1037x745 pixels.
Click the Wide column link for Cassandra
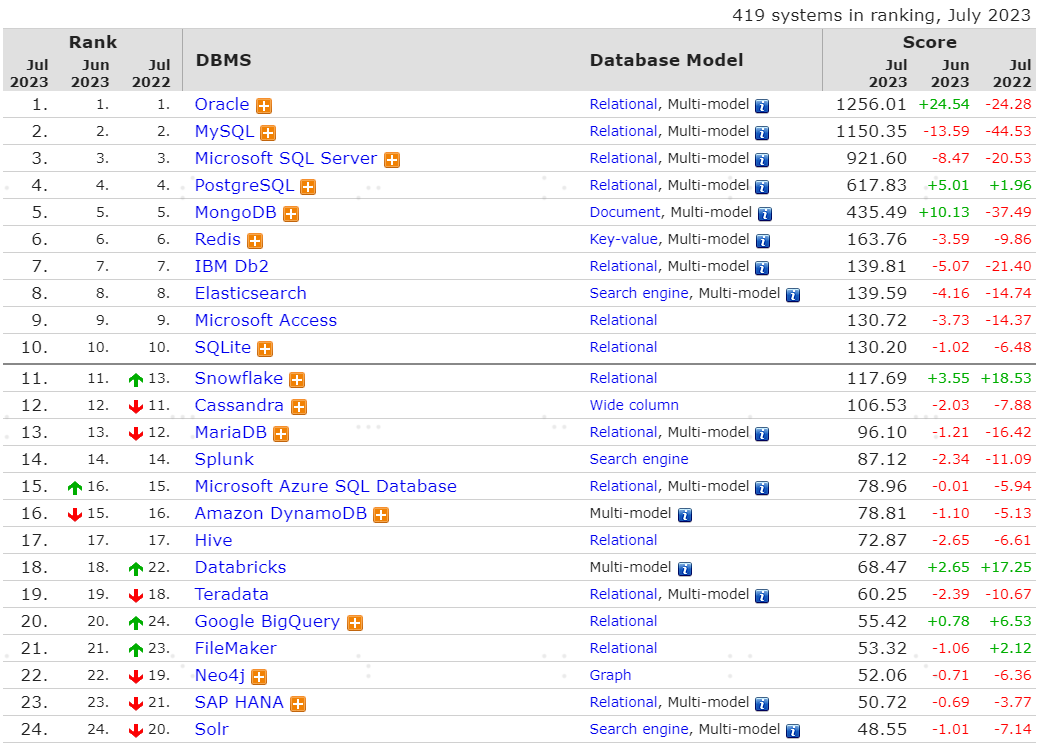[x=634, y=406]
